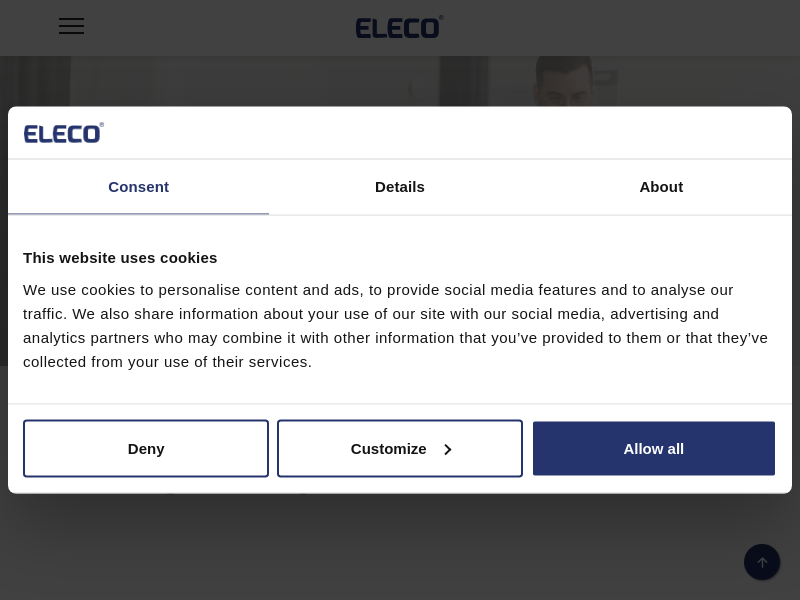Click the registered mark on dialog ELECO logo

101,125
